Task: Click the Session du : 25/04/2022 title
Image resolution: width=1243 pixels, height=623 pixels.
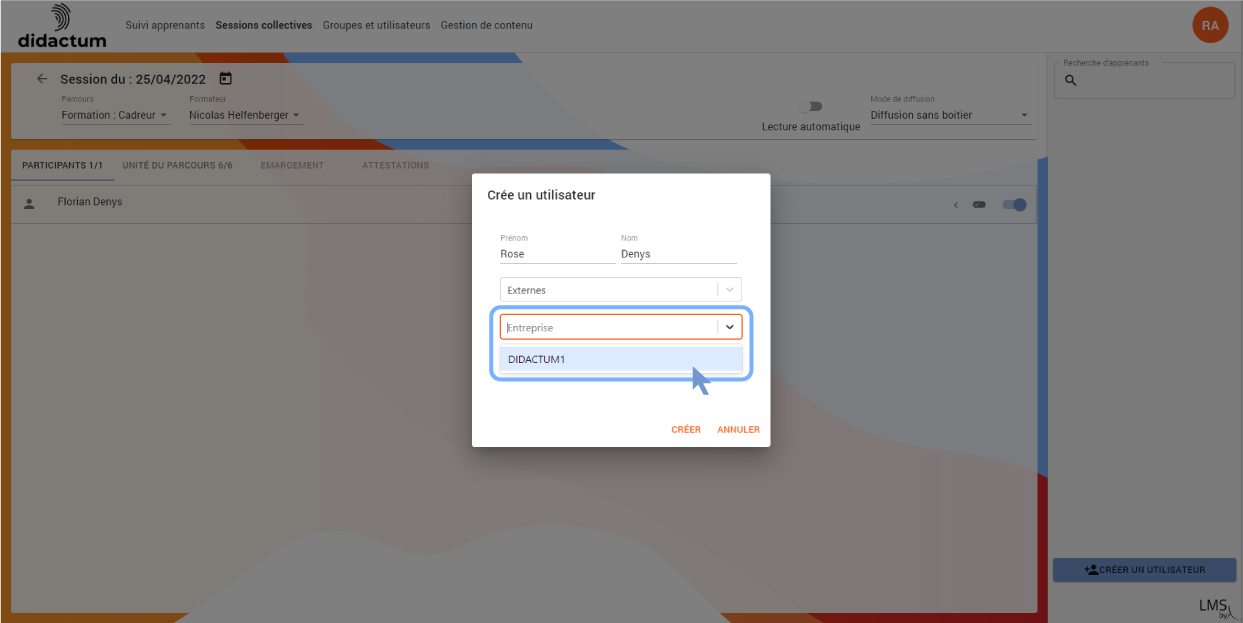Action: [133, 79]
